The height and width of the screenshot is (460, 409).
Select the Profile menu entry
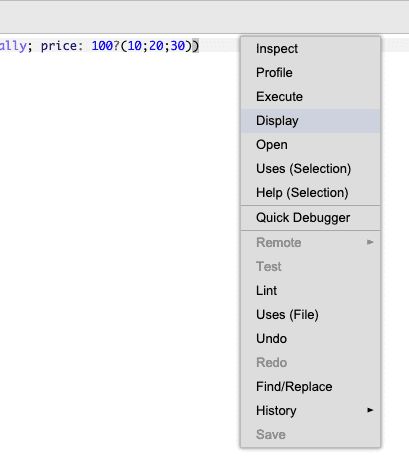point(310,73)
